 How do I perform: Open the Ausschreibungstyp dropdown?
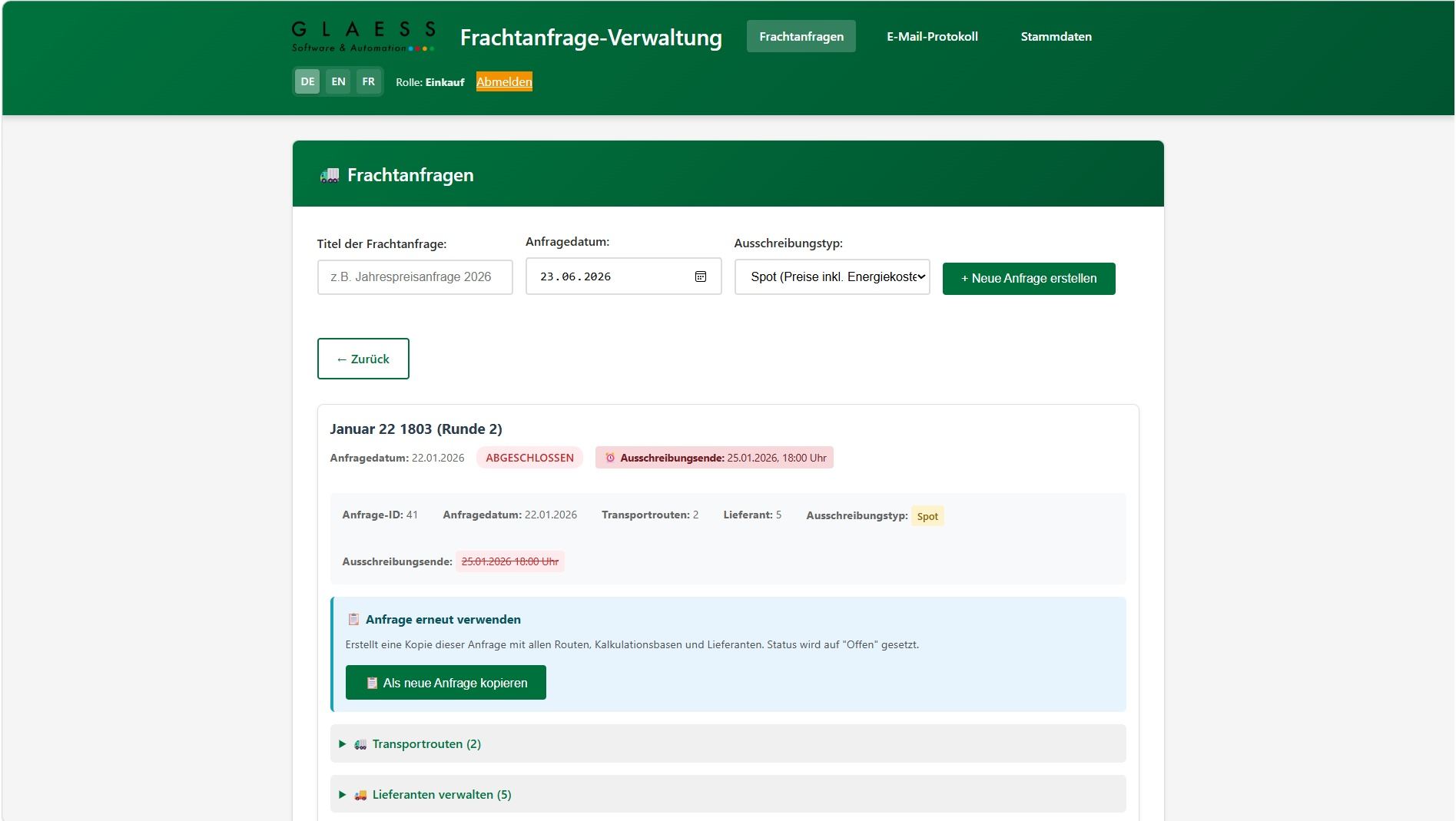click(832, 276)
